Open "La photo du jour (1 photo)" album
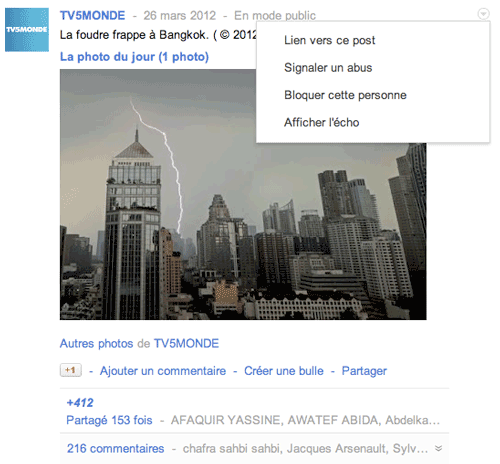500x464 pixels. point(134,57)
